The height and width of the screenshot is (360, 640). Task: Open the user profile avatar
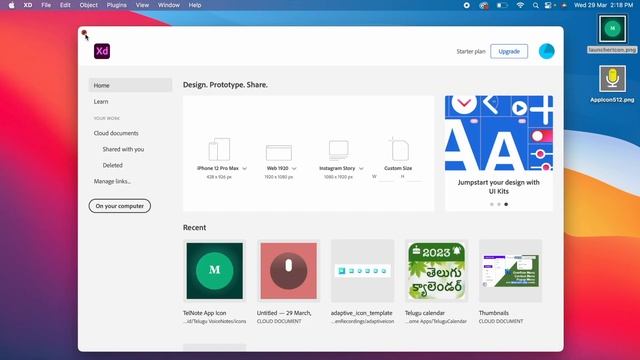[x=547, y=51]
